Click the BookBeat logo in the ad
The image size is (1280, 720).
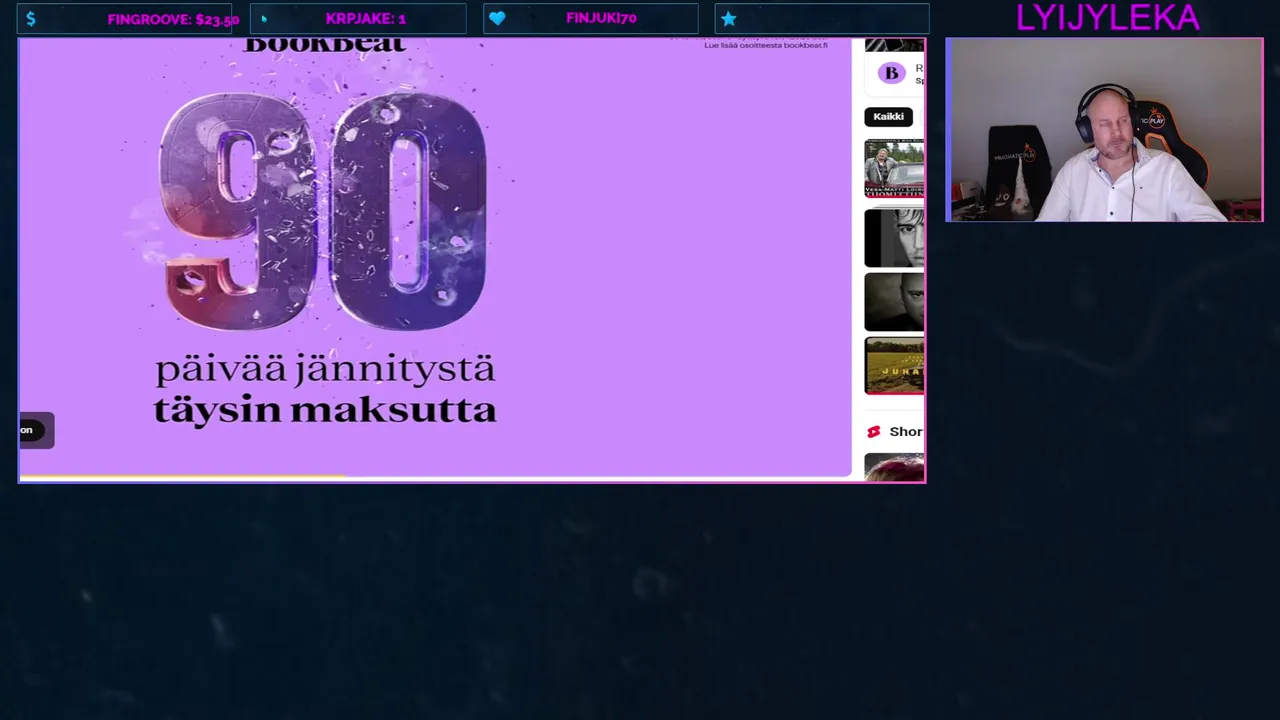click(325, 45)
